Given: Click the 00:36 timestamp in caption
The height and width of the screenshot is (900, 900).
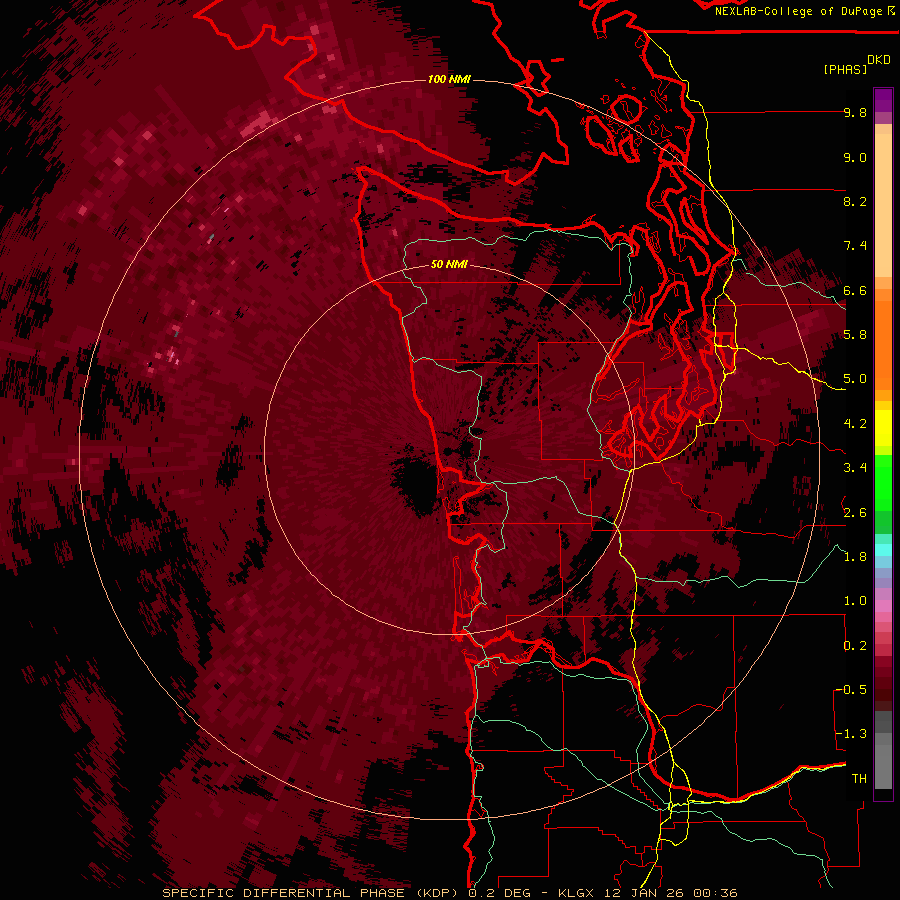Looking at the screenshot, I should [x=715, y=893].
